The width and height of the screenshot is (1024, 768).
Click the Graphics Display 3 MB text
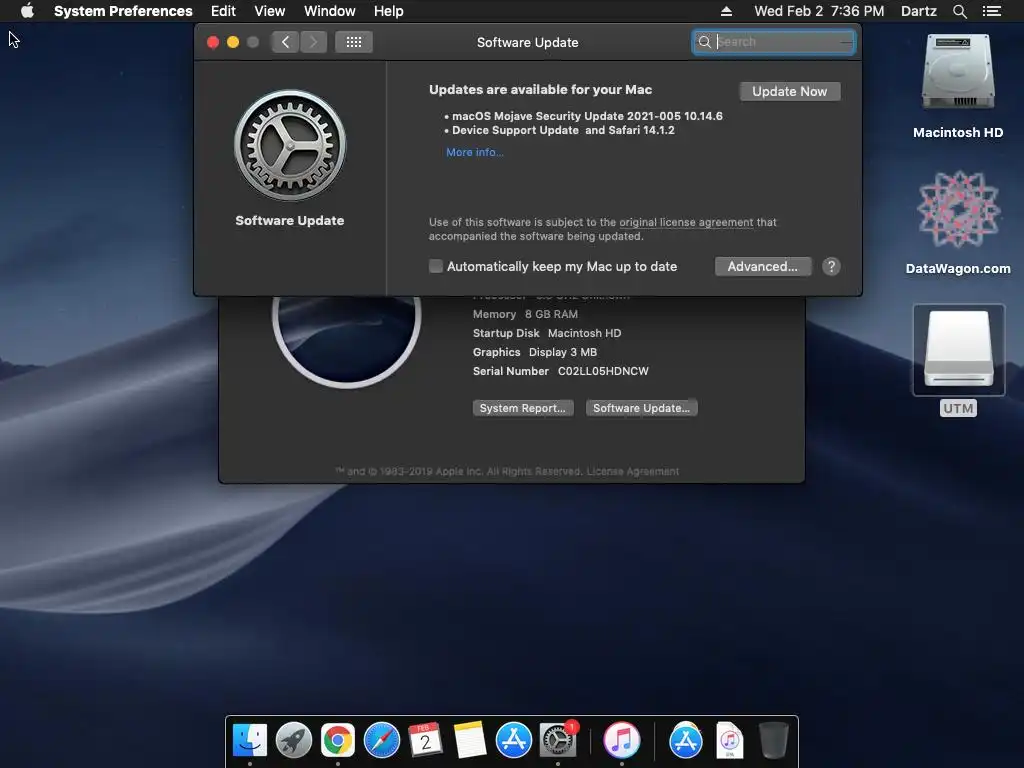(535, 352)
